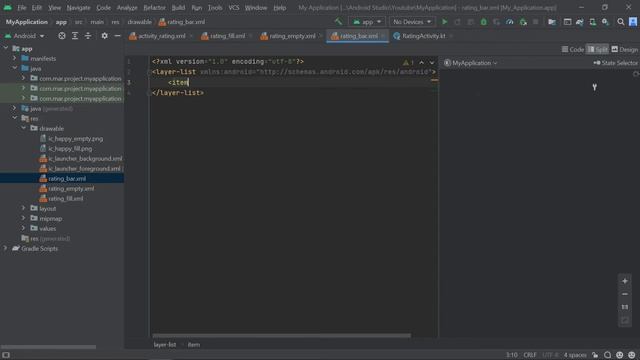Open Project Structure folder icon
Screen dimensions: 640x360
(x=552, y=22)
